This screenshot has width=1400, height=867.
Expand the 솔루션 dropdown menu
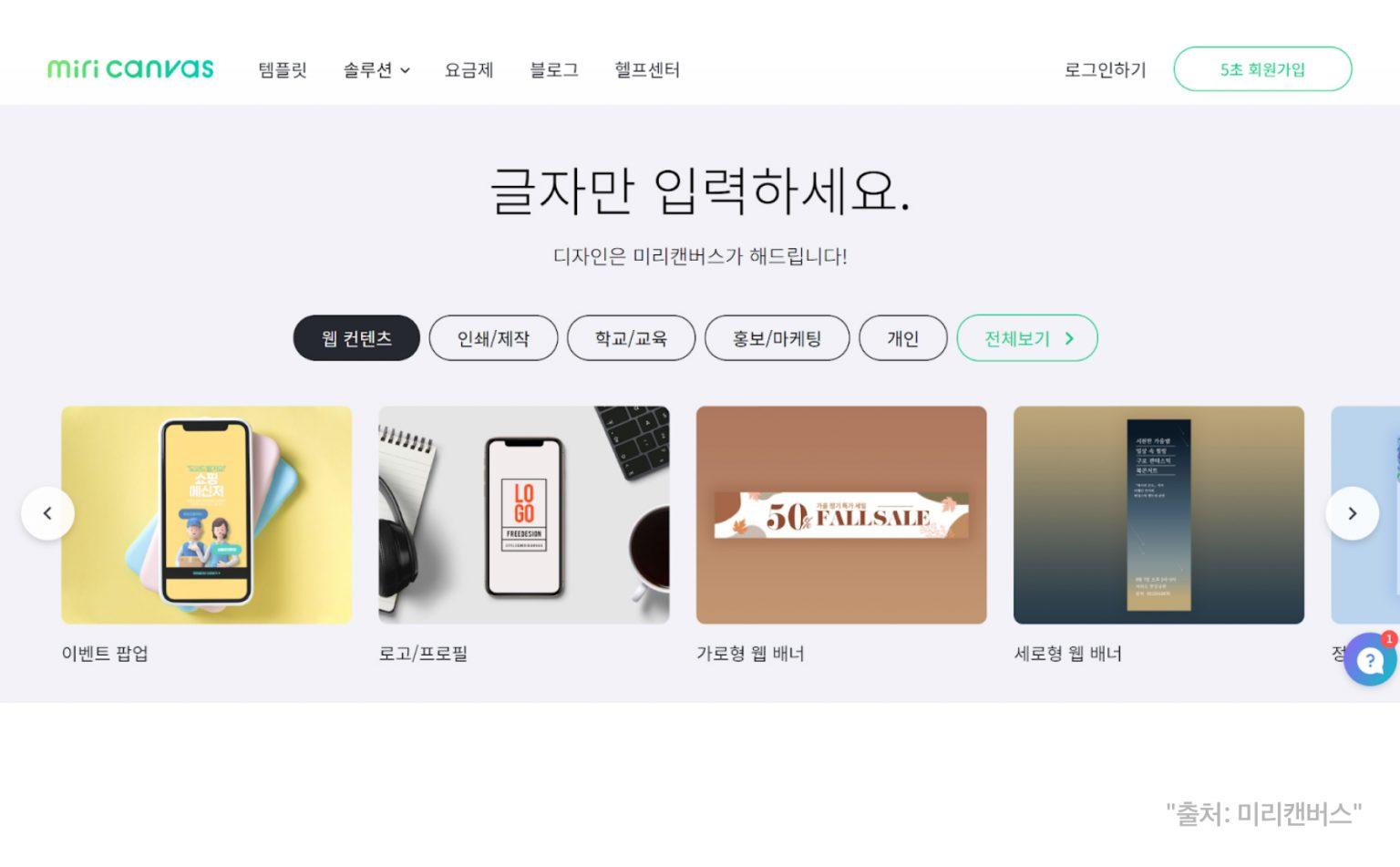(376, 69)
